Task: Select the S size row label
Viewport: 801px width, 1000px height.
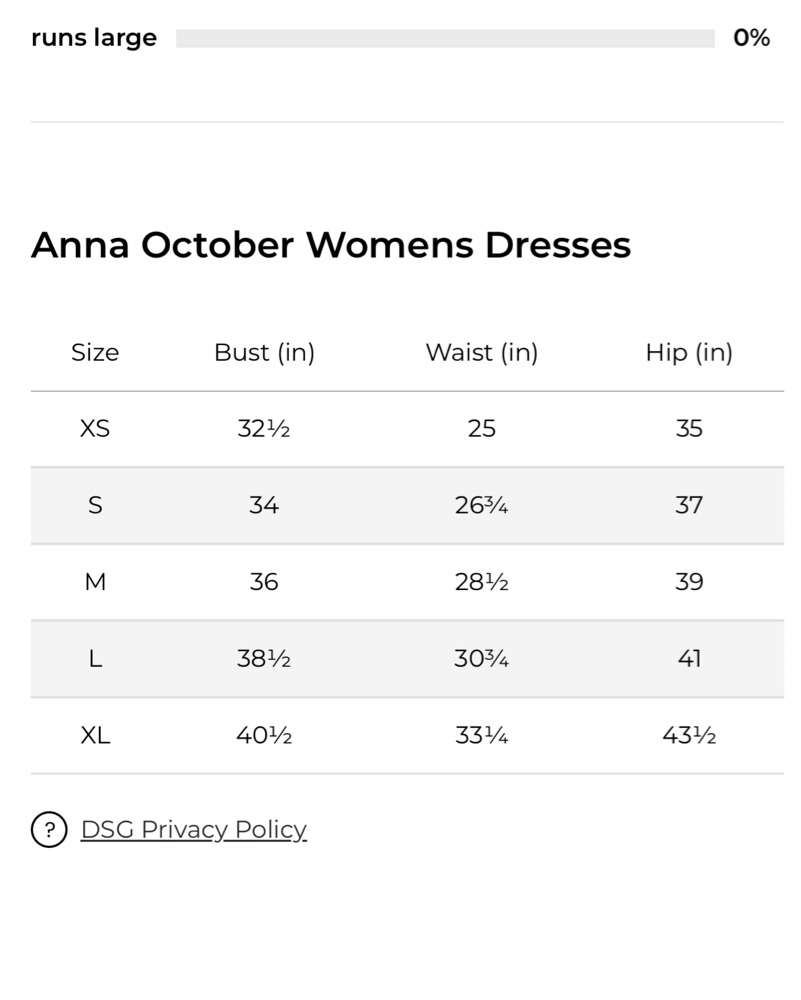Action: [95, 506]
